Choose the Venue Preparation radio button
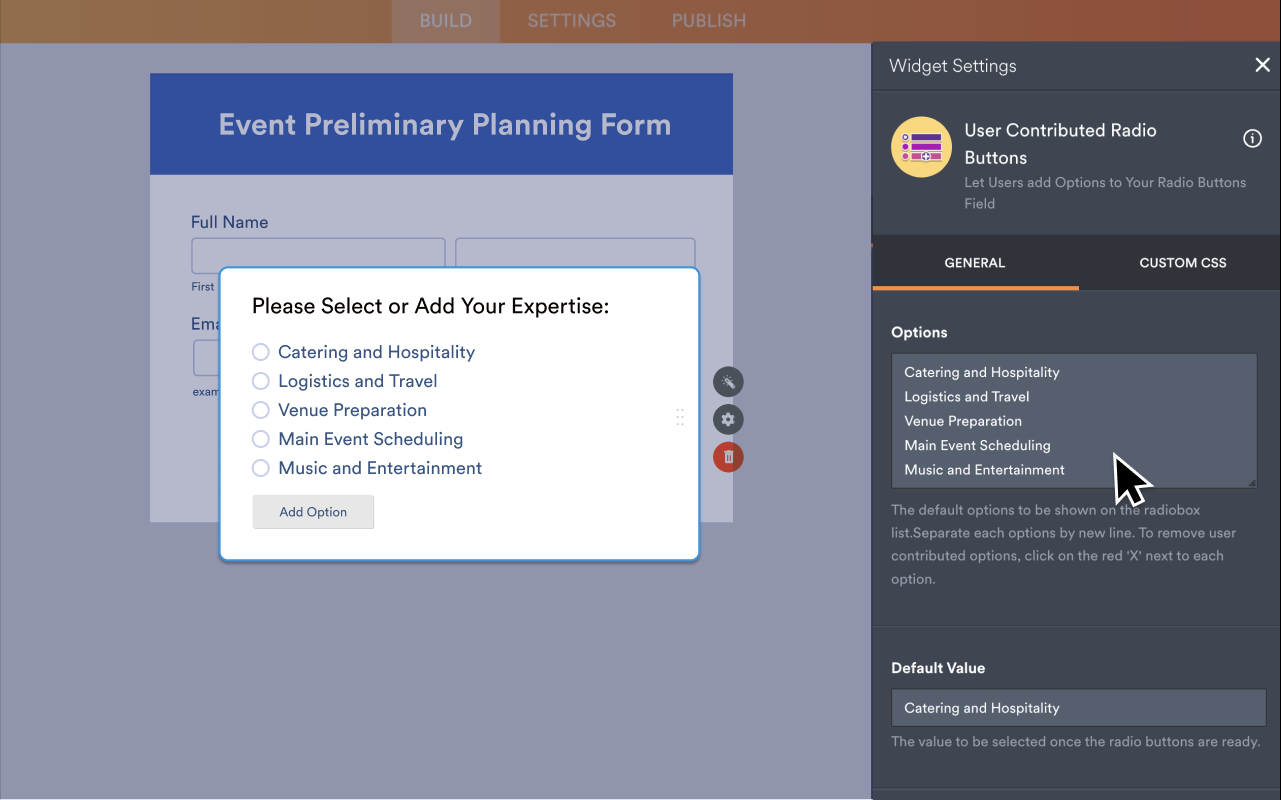1281x800 pixels. point(261,410)
